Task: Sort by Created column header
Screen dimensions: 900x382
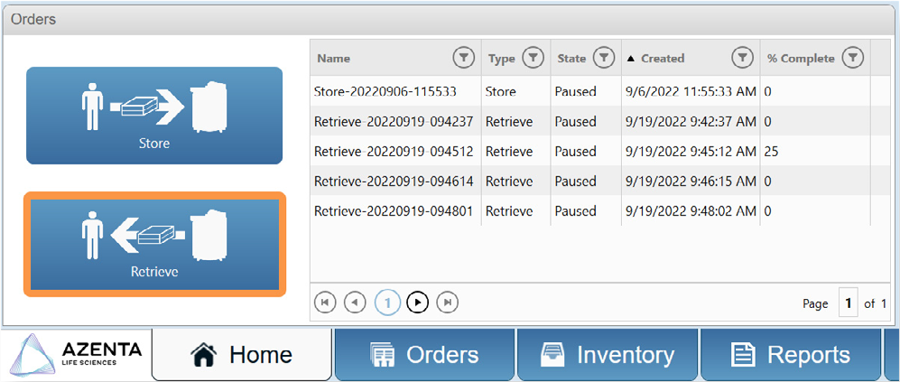Action: click(662, 59)
